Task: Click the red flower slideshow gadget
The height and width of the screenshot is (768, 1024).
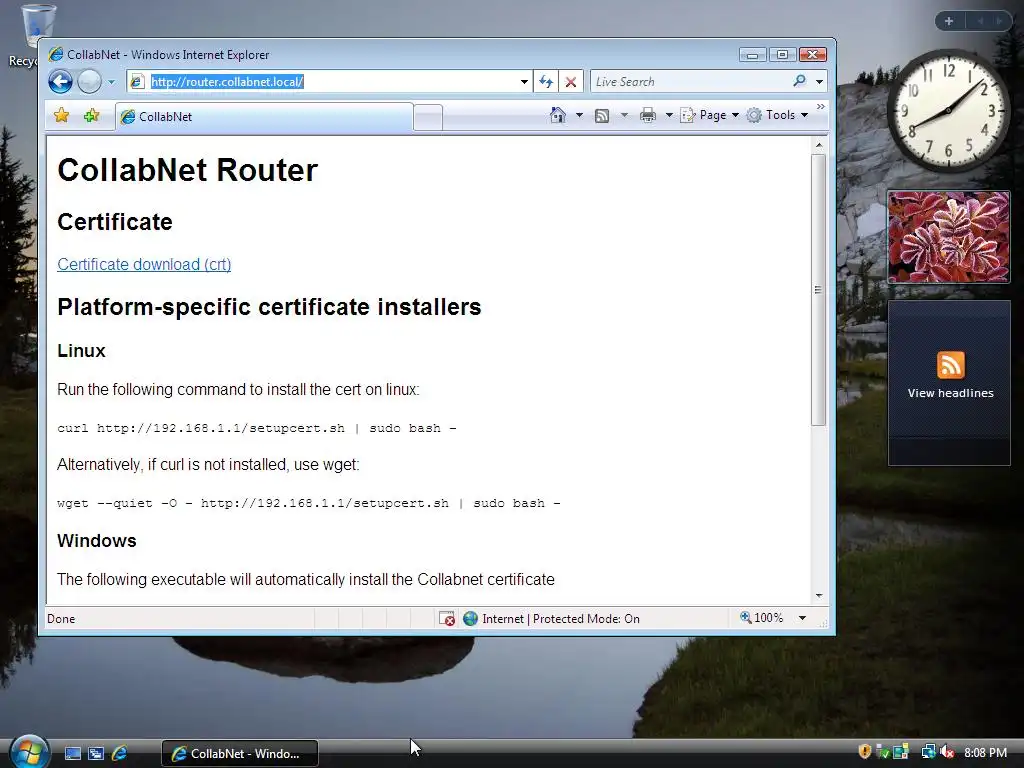Action: click(949, 237)
